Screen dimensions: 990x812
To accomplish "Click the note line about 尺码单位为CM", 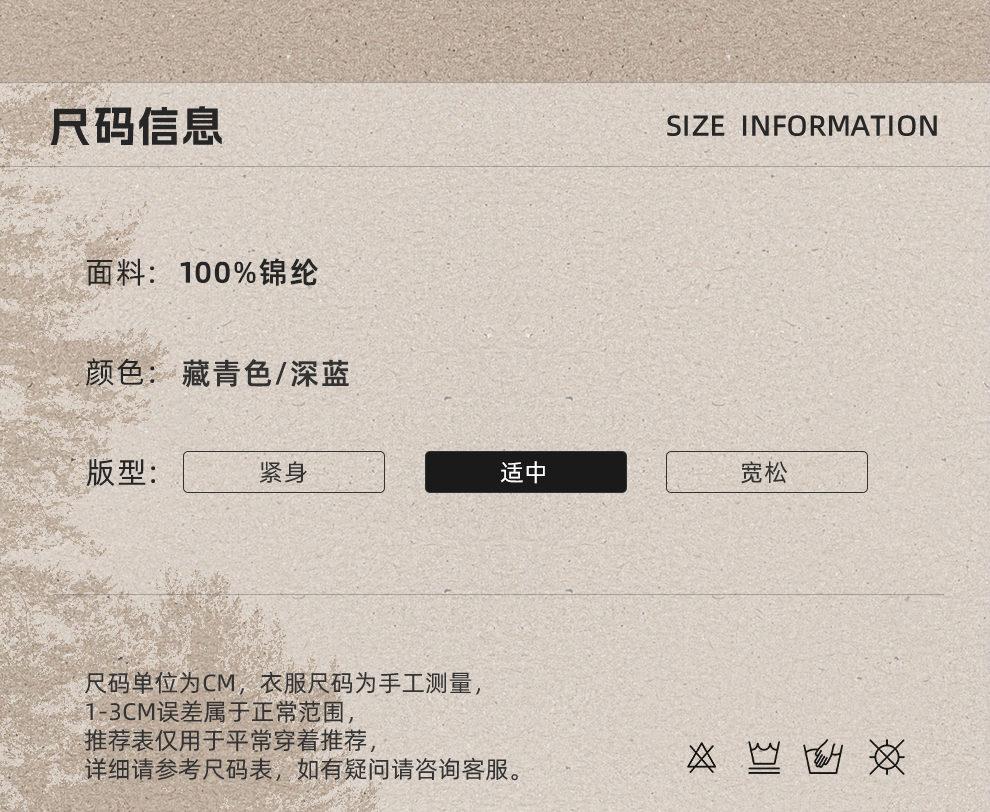I will (x=283, y=683).
